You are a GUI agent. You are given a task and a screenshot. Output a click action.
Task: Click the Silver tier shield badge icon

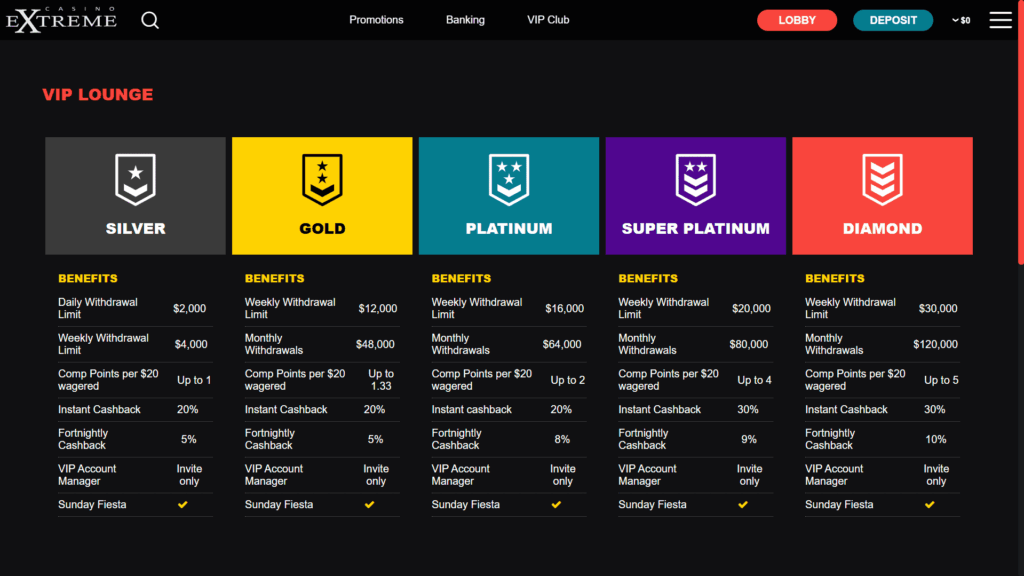coord(135,180)
